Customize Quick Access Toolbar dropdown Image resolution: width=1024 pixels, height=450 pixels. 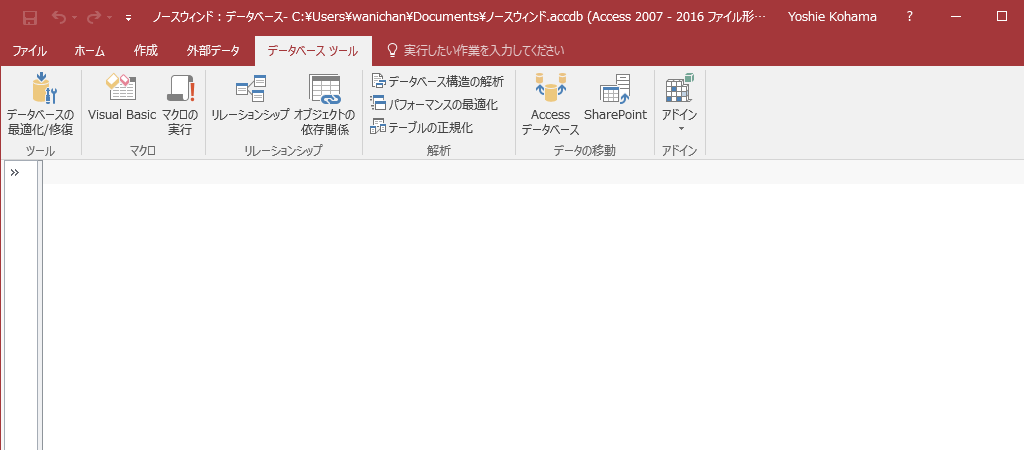(129, 18)
